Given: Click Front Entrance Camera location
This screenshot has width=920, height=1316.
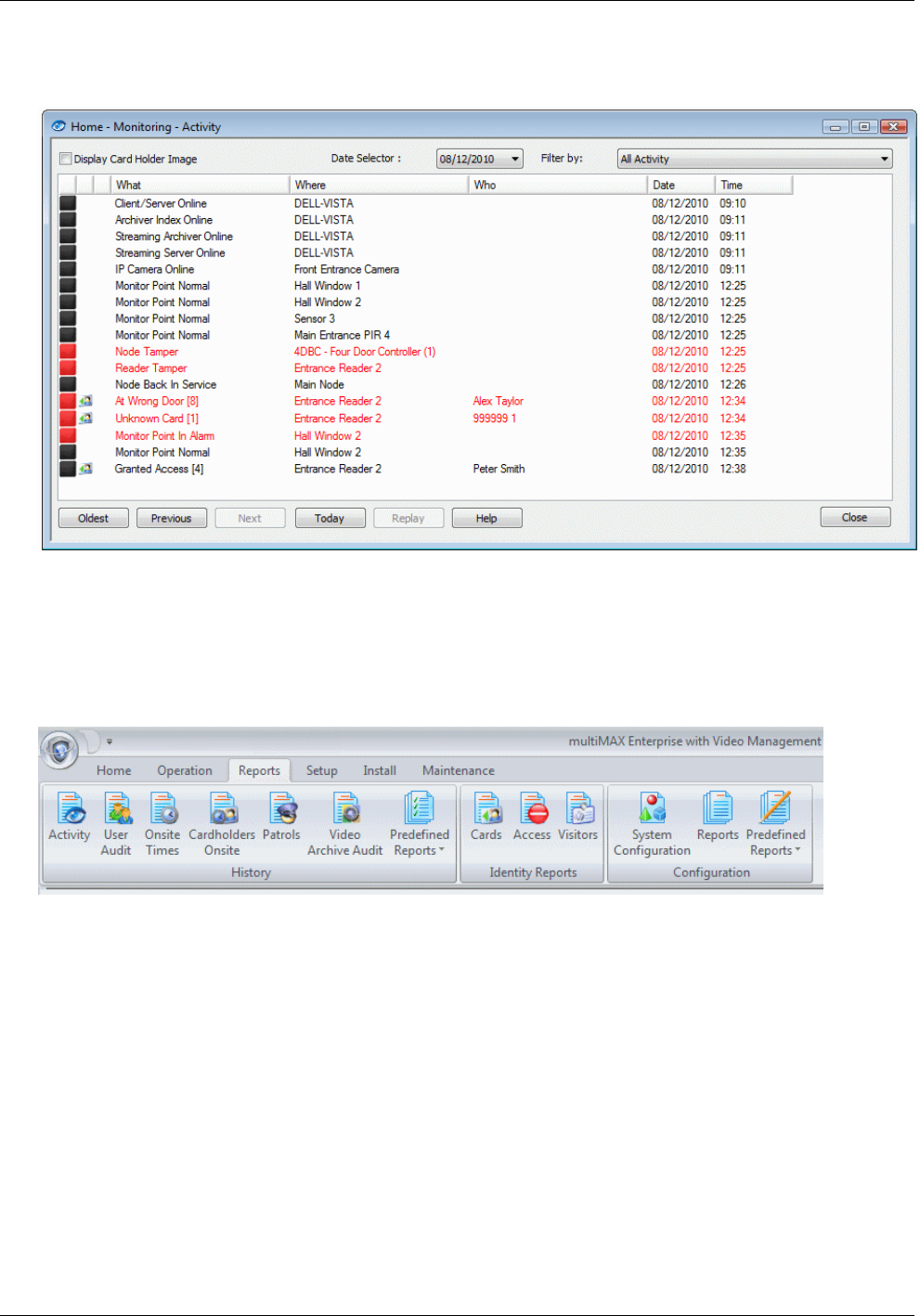Looking at the screenshot, I should pyautogui.click(x=346, y=269).
